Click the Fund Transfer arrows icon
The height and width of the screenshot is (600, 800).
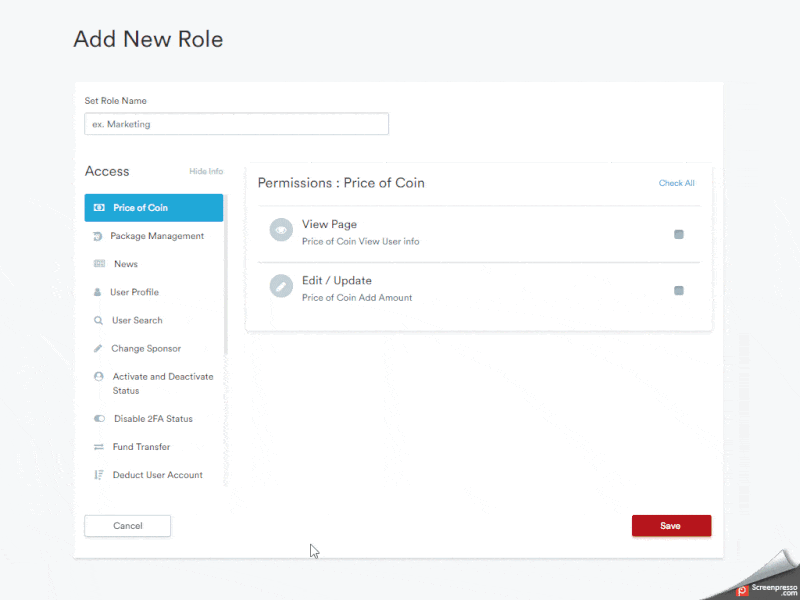click(98, 447)
